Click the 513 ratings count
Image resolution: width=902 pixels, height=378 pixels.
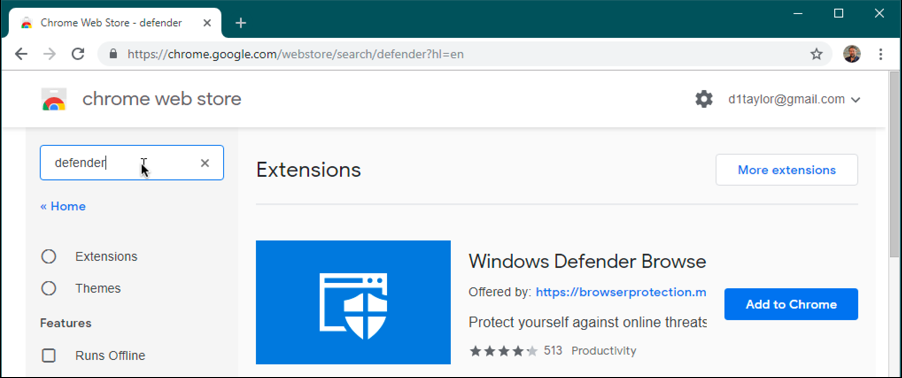[553, 350]
